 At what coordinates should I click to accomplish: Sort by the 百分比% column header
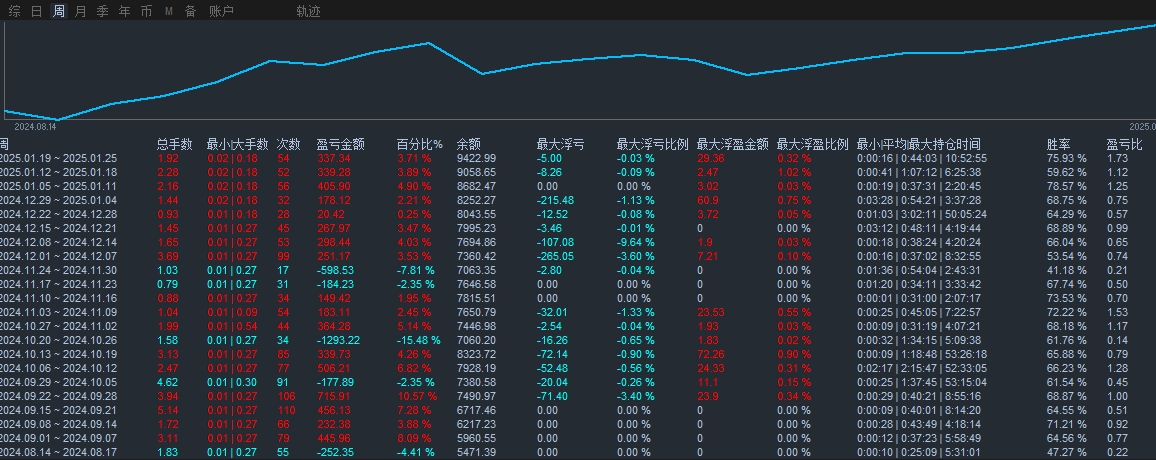click(x=419, y=144)
